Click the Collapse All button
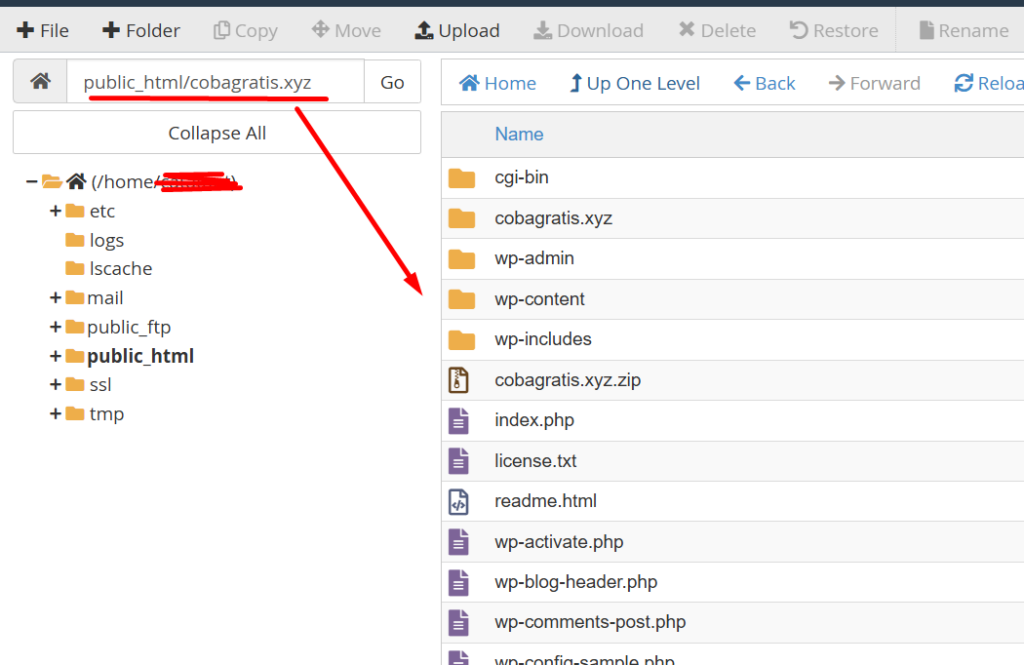The width and height of the screenshot is (1024, 665). coord(216,132)
